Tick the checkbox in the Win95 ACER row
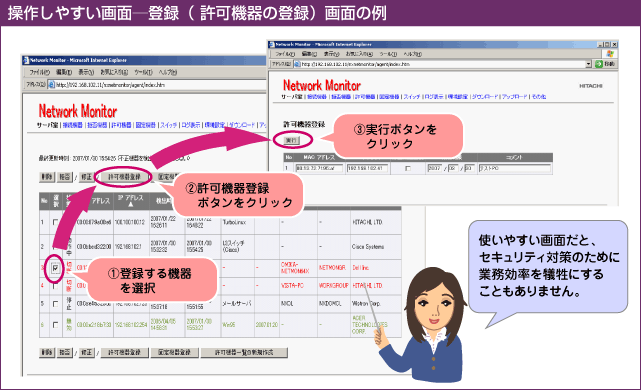 pyautogui.click(x=55, y=325)
